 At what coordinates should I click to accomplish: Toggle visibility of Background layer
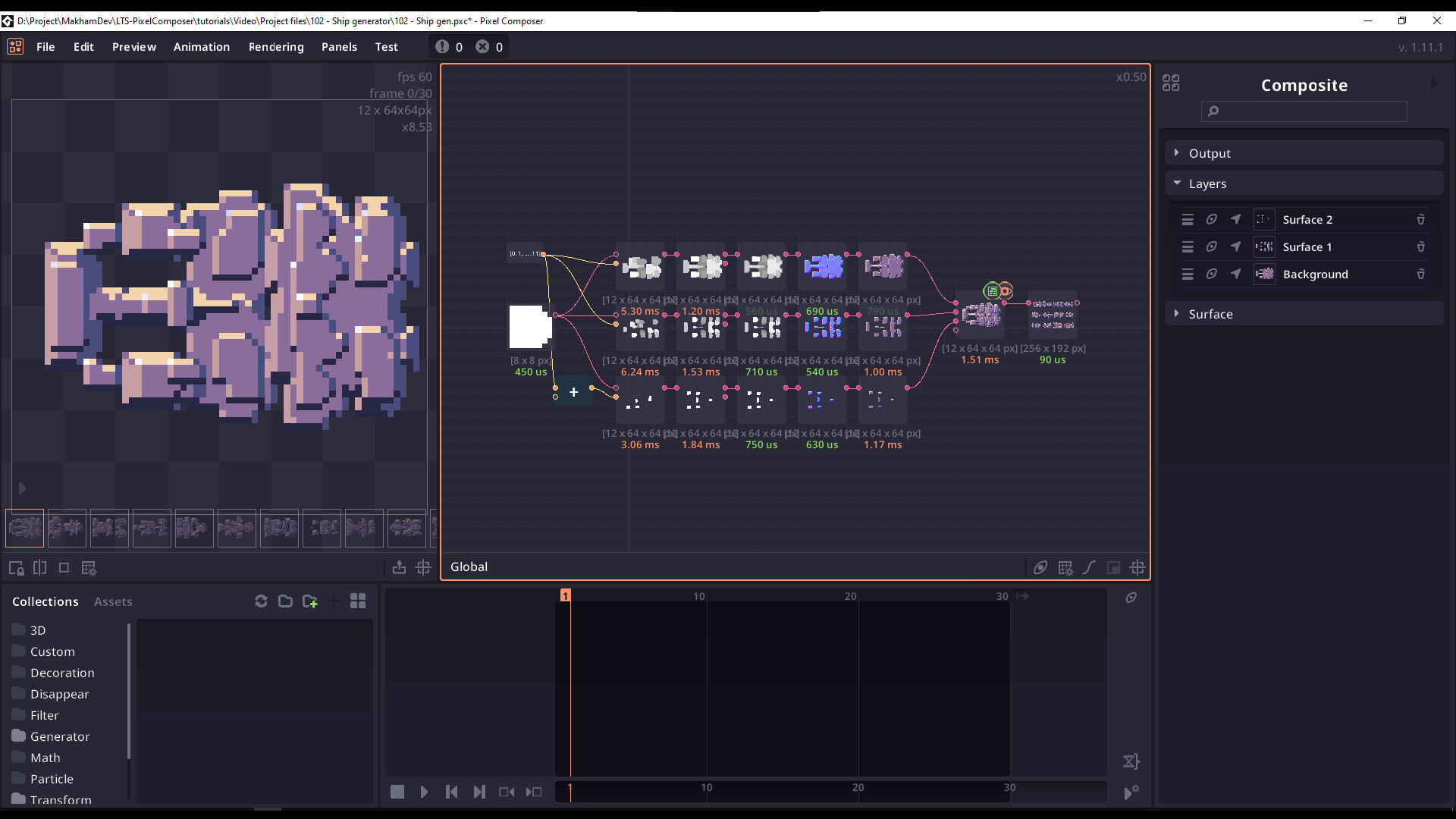(1211, 274)
